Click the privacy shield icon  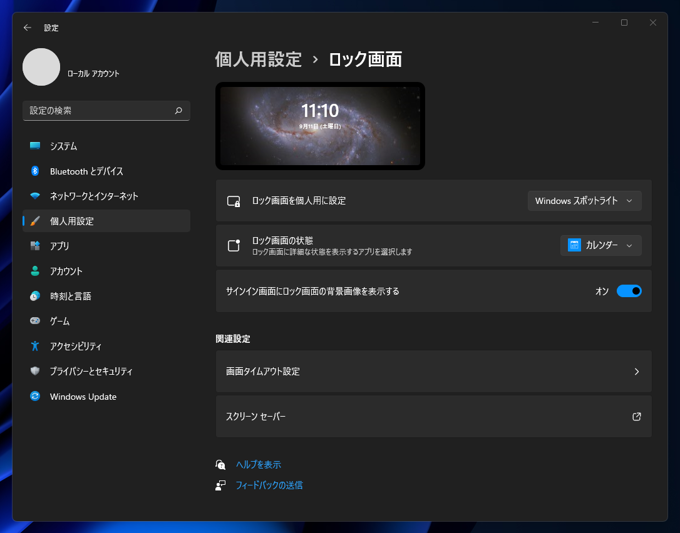point(35,371)
